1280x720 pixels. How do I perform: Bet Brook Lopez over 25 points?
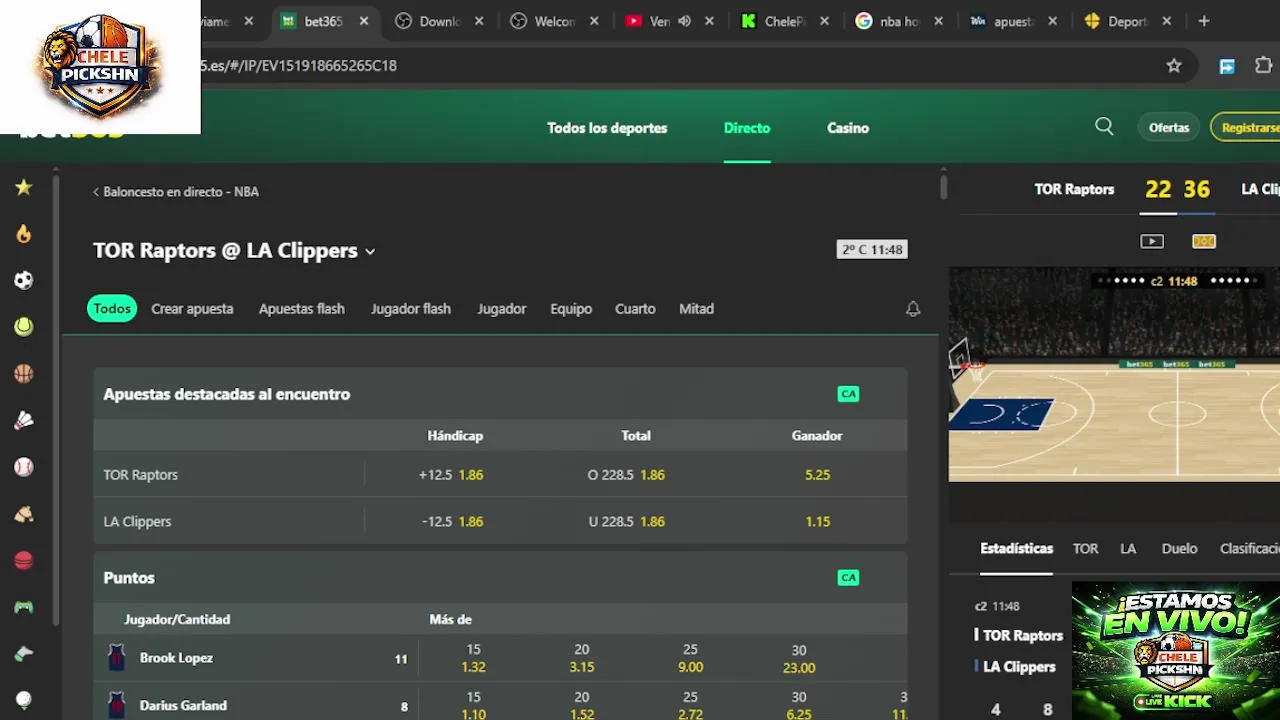coord(690,658)
